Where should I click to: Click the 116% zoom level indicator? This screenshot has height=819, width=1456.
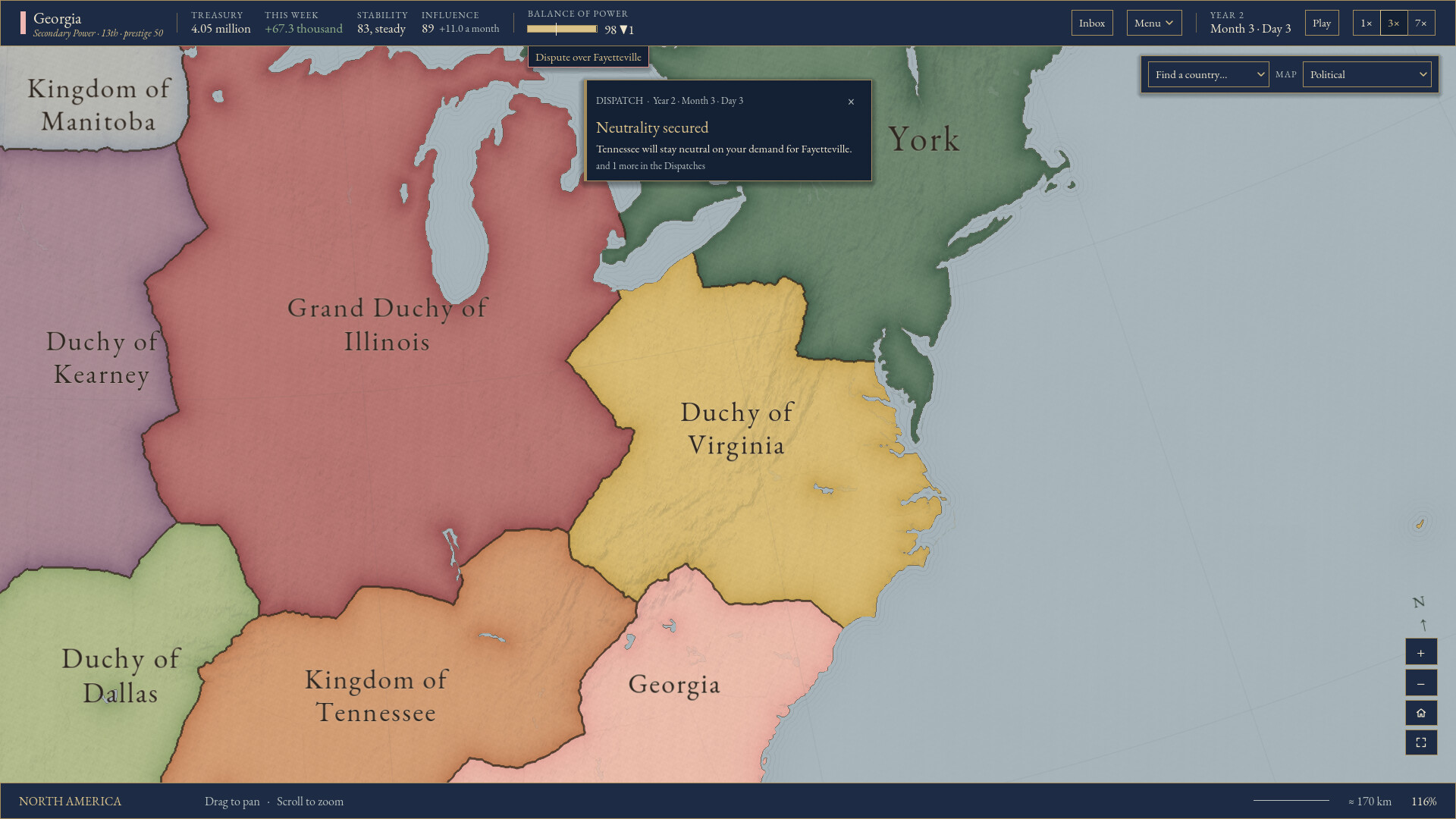click(1423, 802)
